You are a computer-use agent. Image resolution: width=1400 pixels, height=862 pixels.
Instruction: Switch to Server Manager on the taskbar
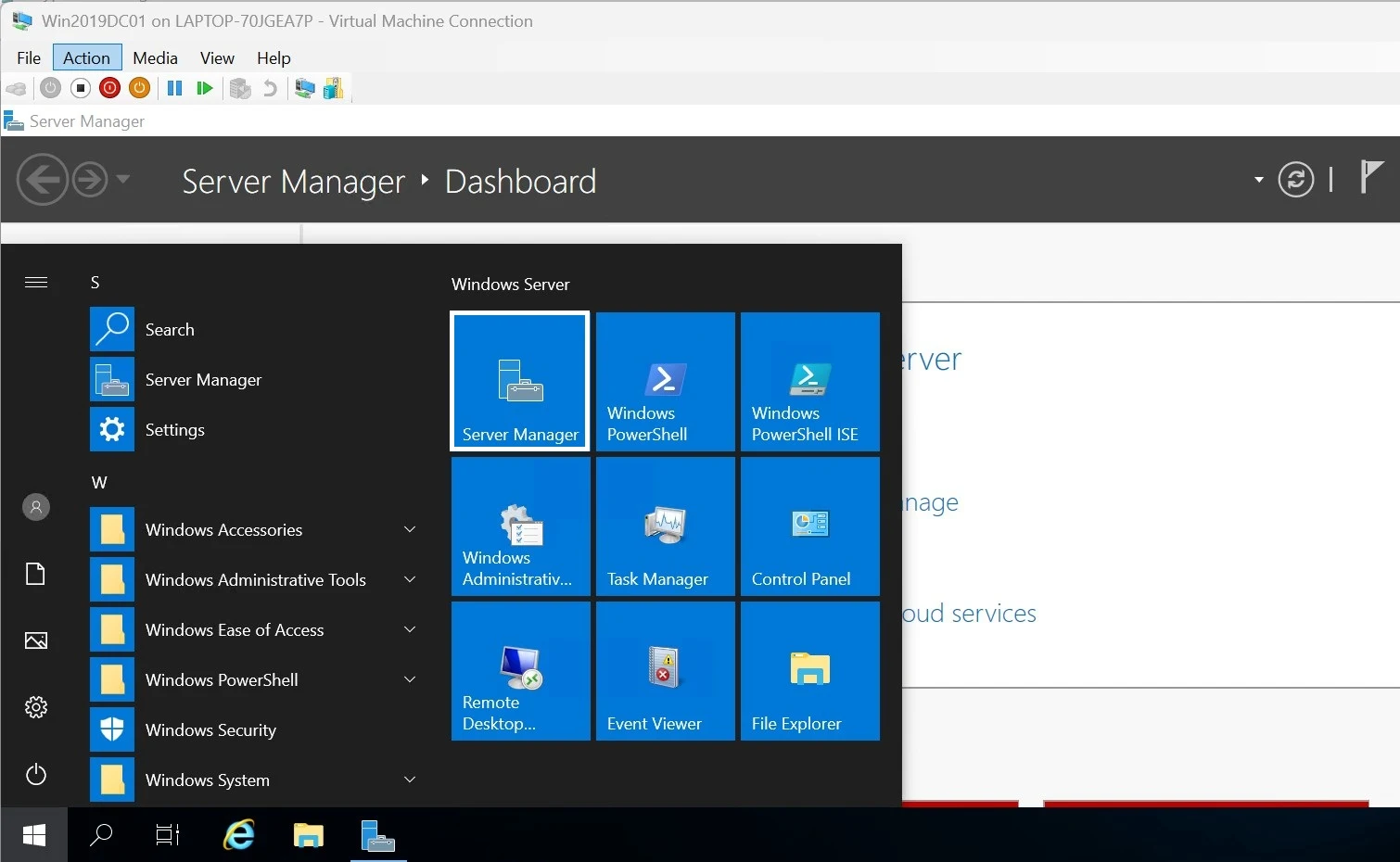[x=378, y=835]
